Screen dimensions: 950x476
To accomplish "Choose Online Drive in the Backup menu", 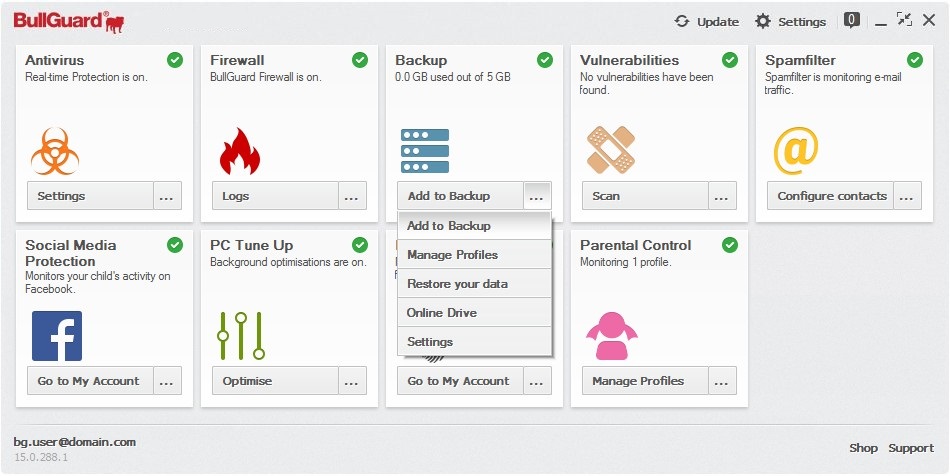I will click(442, 313).
